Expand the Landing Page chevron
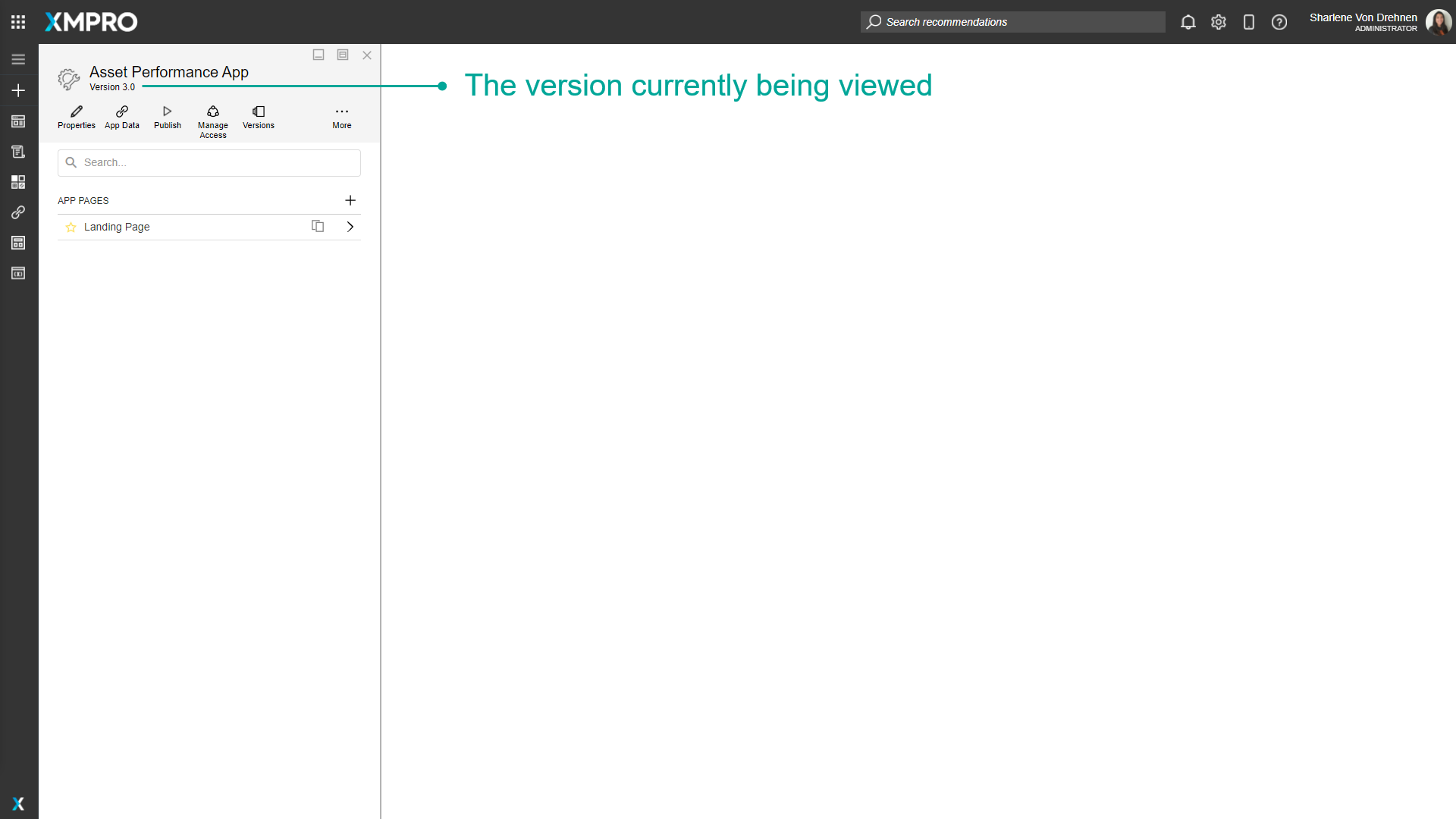This screenshot has height=819, width=1456. pyautogui.click(x=350, y=226)
